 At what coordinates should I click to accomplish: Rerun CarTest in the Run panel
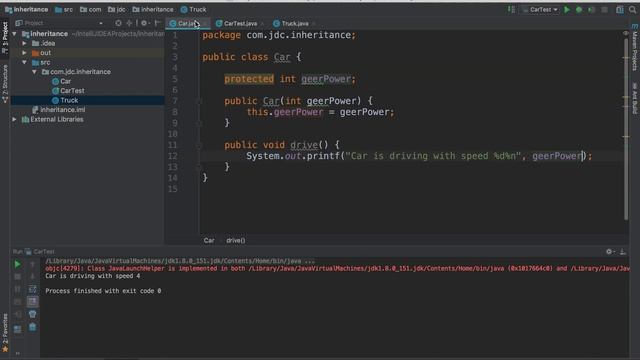tap(18, 264)
